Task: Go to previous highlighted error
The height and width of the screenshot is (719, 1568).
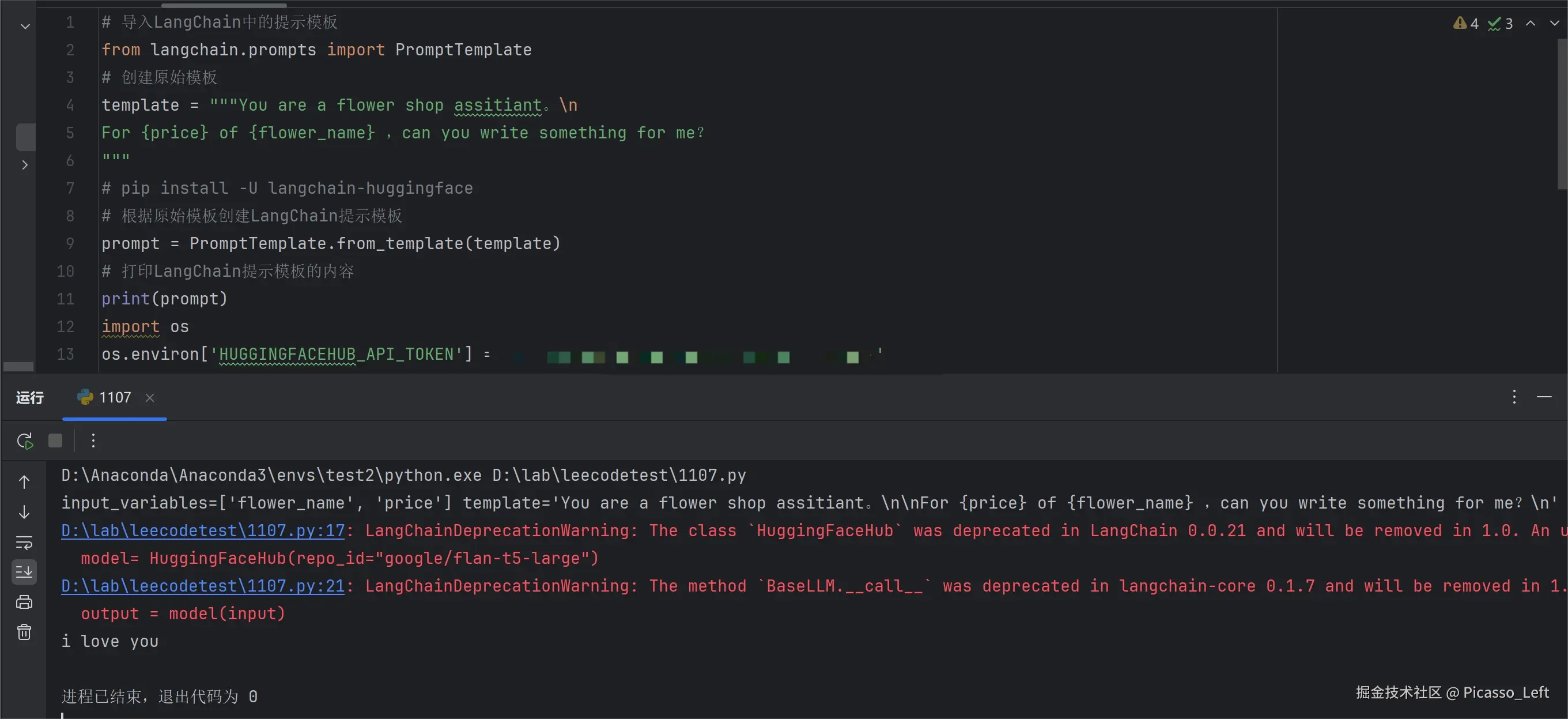Action: (x=1531, y=23)
